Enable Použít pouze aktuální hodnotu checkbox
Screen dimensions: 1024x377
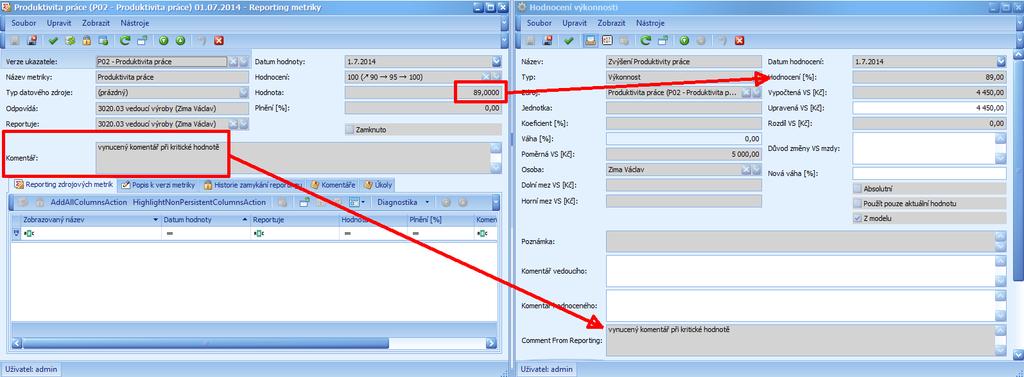[858, 204]
